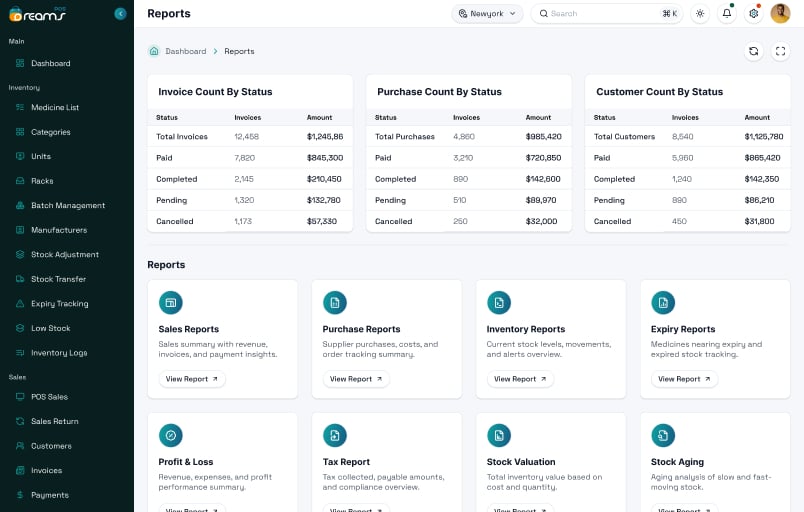Image resolution: width=804 pixels, height=512 pixels.
Task: Click the Invoices sidebar icon
Action: pyautogui.click(x=20, y=470)
